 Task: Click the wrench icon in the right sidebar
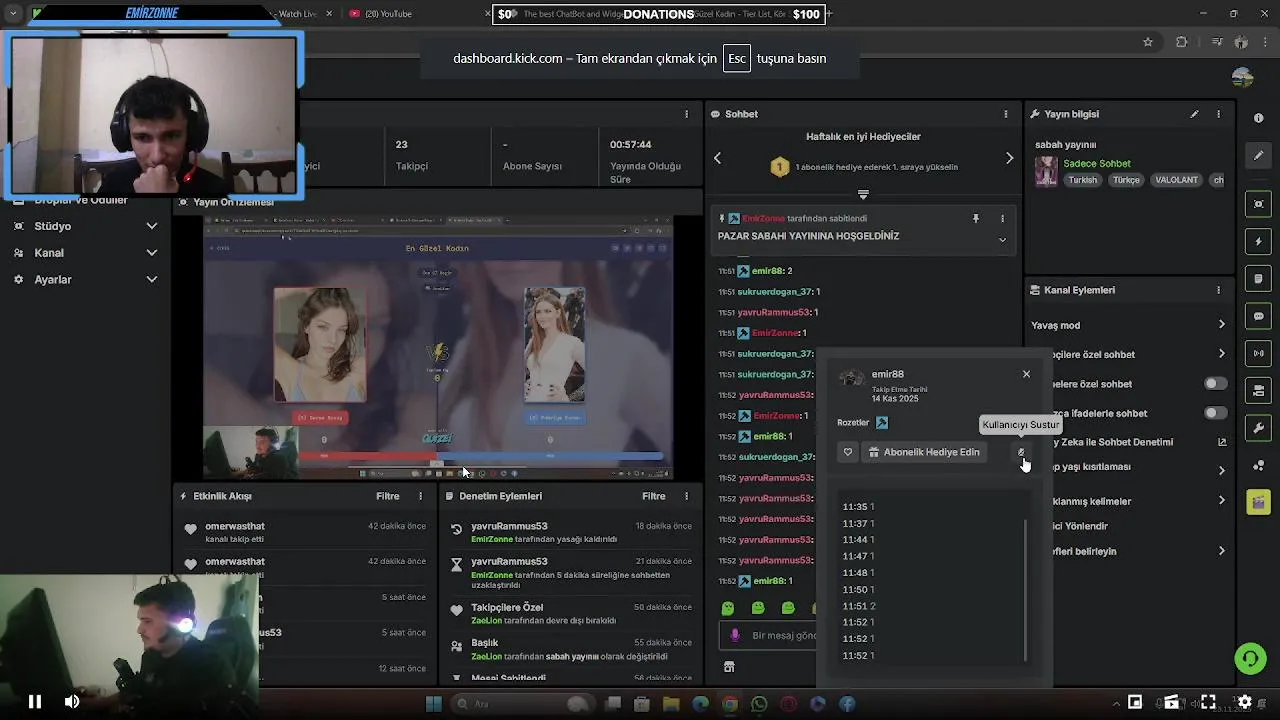(x=1258, y=428)
